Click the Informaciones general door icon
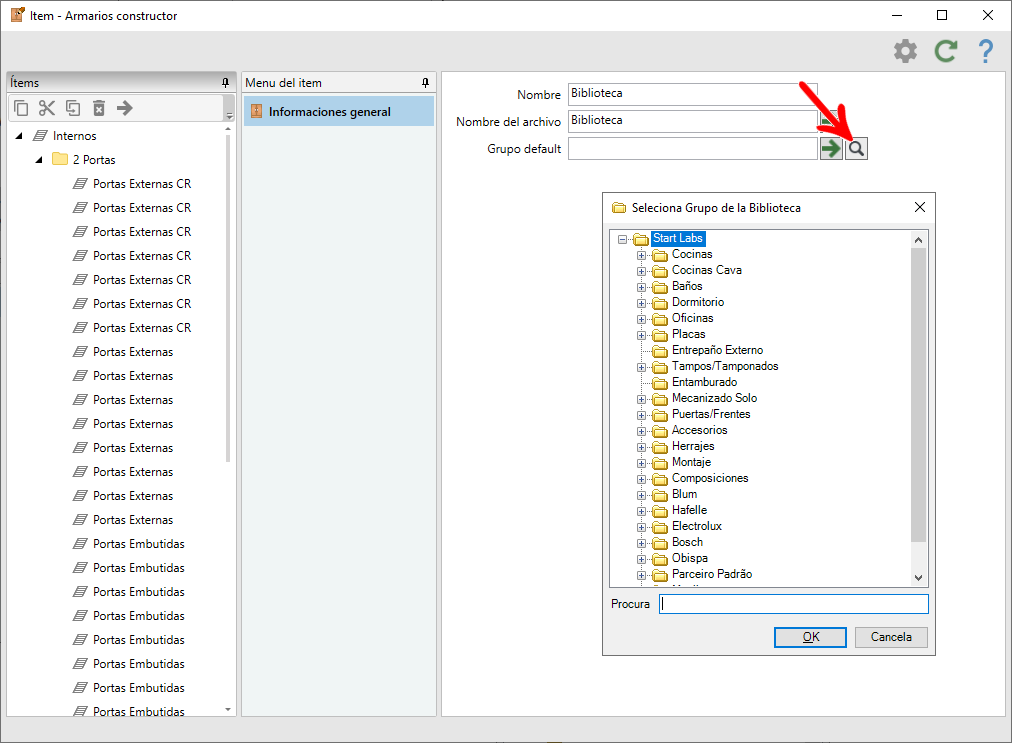Screen dimensions: 1020x755 256,111
